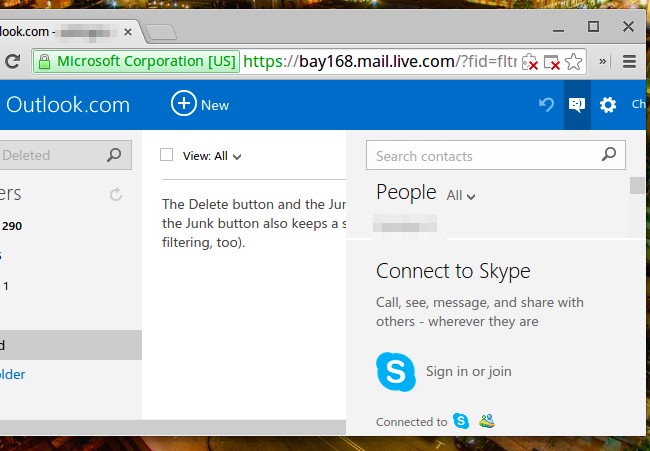Tick the select all messages checkbox
650x451 pixels.
pyautogui.click(x=166, y=155)
